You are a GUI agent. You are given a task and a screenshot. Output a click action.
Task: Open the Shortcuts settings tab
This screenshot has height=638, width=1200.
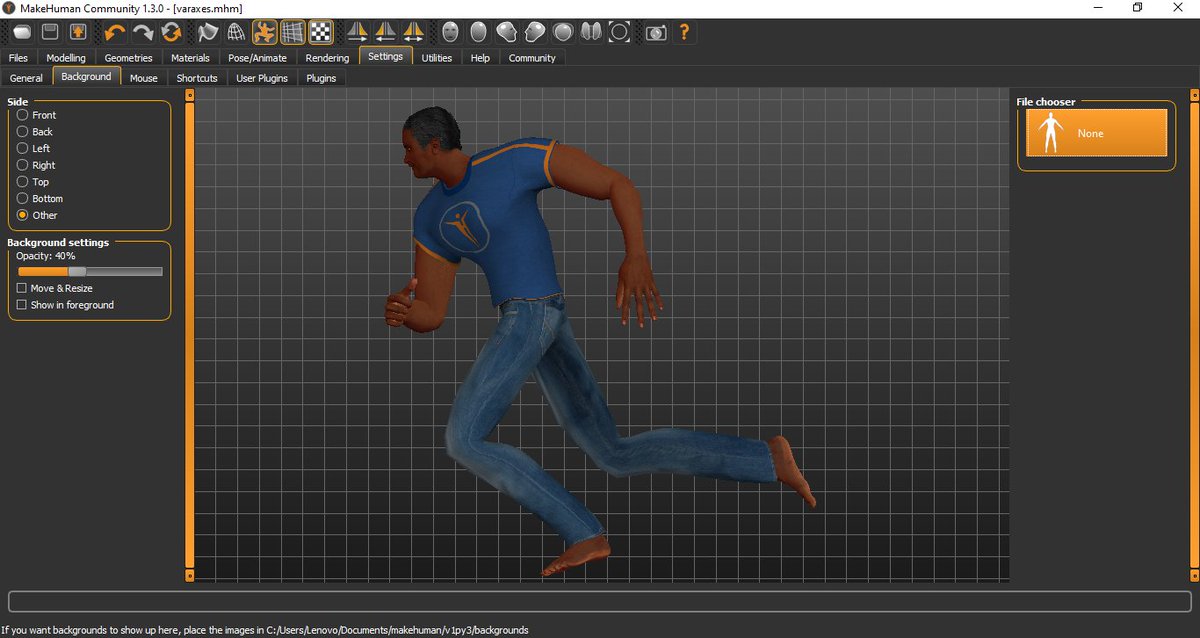[x=196, y=77]
